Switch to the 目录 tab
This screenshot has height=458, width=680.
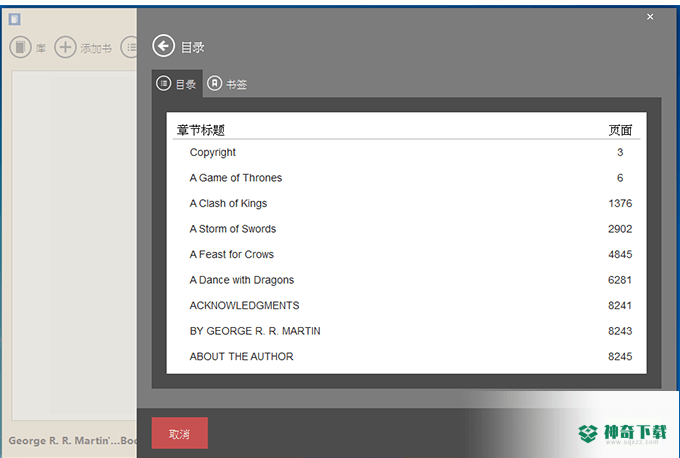point(177,84)
